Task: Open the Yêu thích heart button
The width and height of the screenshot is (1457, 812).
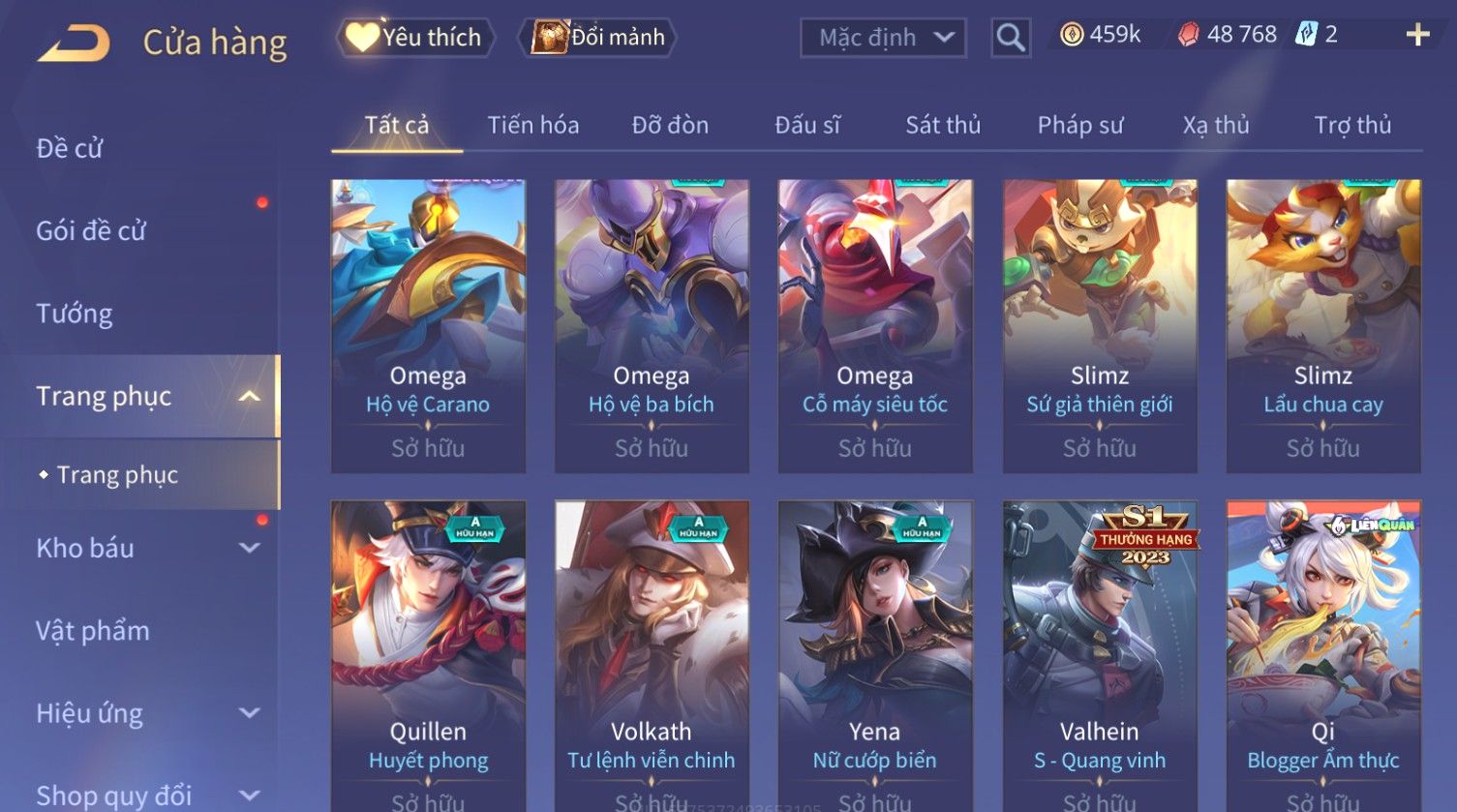Action: coord(363,37)
